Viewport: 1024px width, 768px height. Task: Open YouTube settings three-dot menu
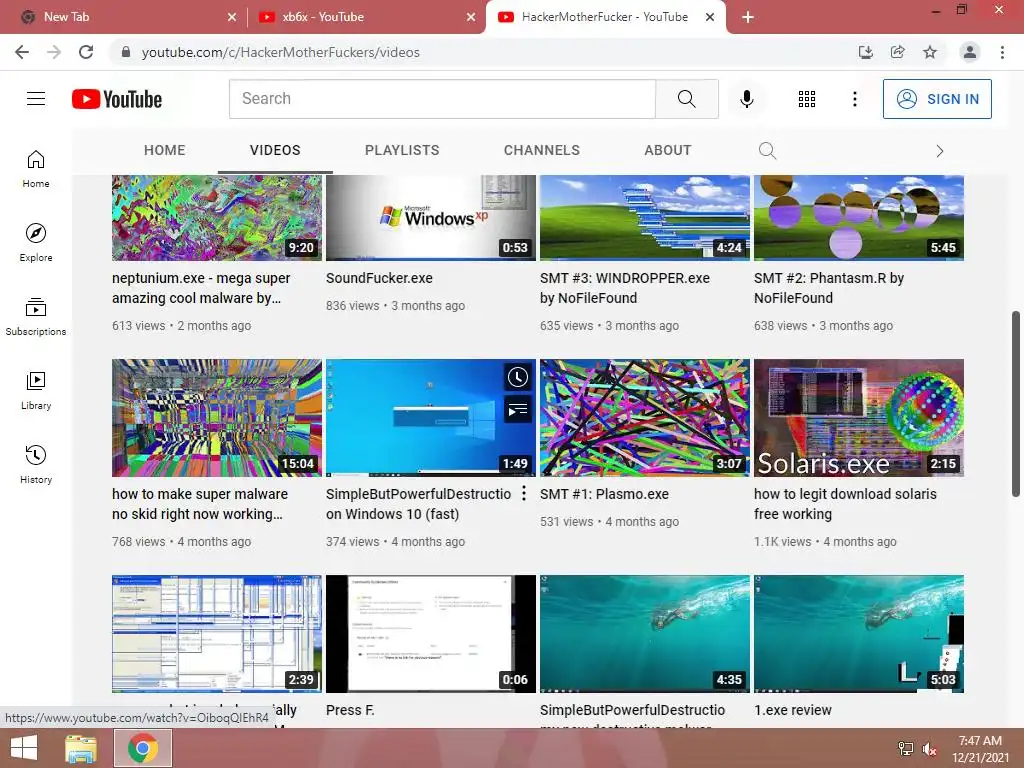point(854,99)
